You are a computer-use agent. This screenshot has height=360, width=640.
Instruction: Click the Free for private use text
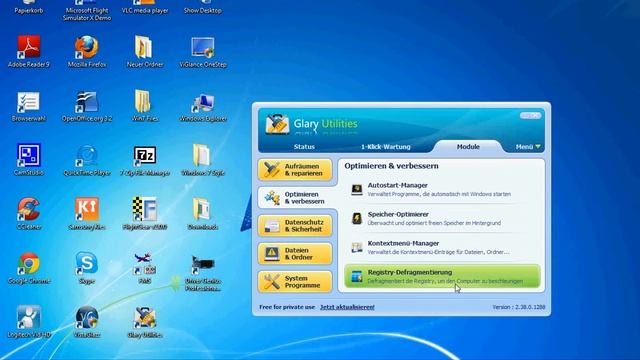pyautogui.click(x=287, y=307)
